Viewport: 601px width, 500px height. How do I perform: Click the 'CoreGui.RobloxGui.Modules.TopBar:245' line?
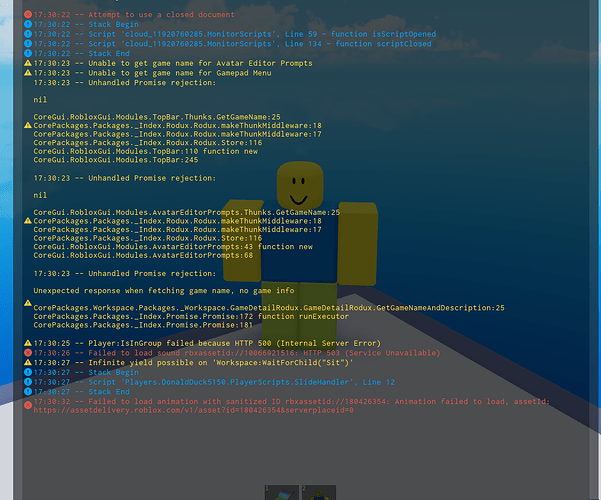[116, 160]
